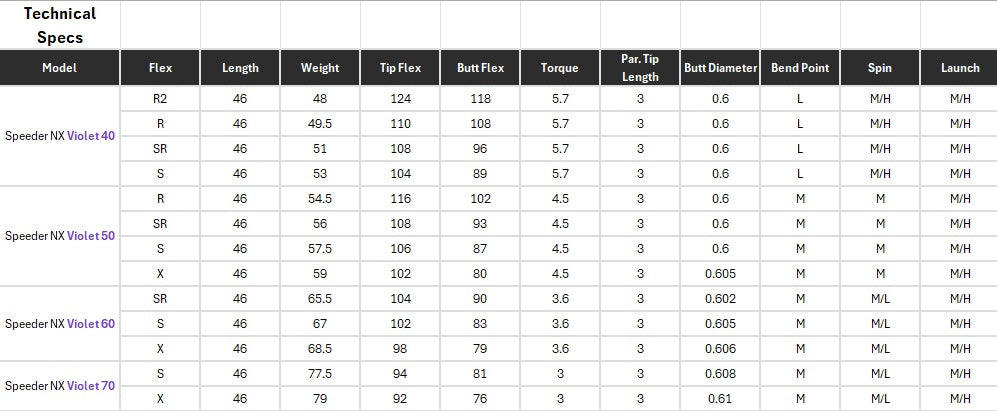The height and width of the screenshot is (411, 997).
Task: Select the R2 flex cell
Action: click(x=160, y=99)
